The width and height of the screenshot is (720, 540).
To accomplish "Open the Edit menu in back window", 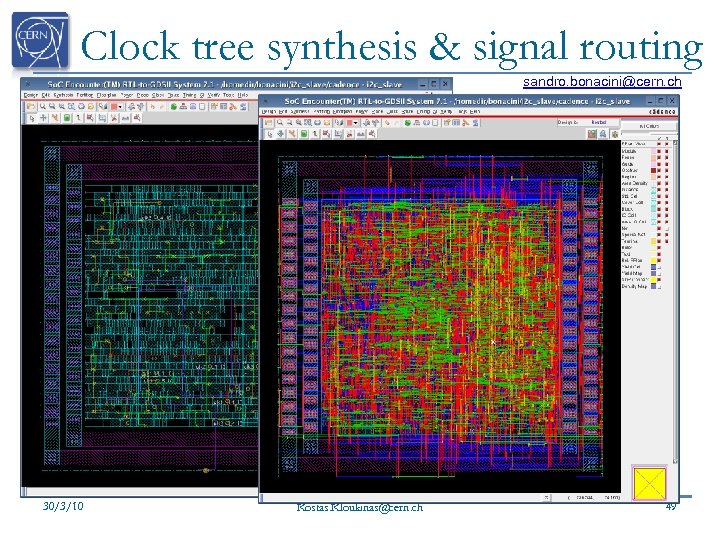I will pos(45,95).
